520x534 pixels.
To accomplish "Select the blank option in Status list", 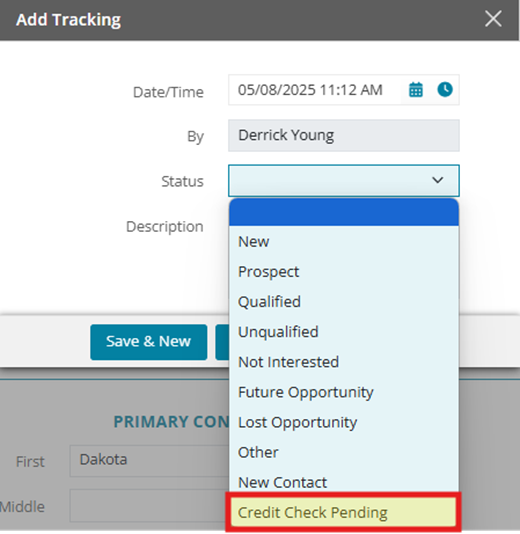I will [344, 212].
